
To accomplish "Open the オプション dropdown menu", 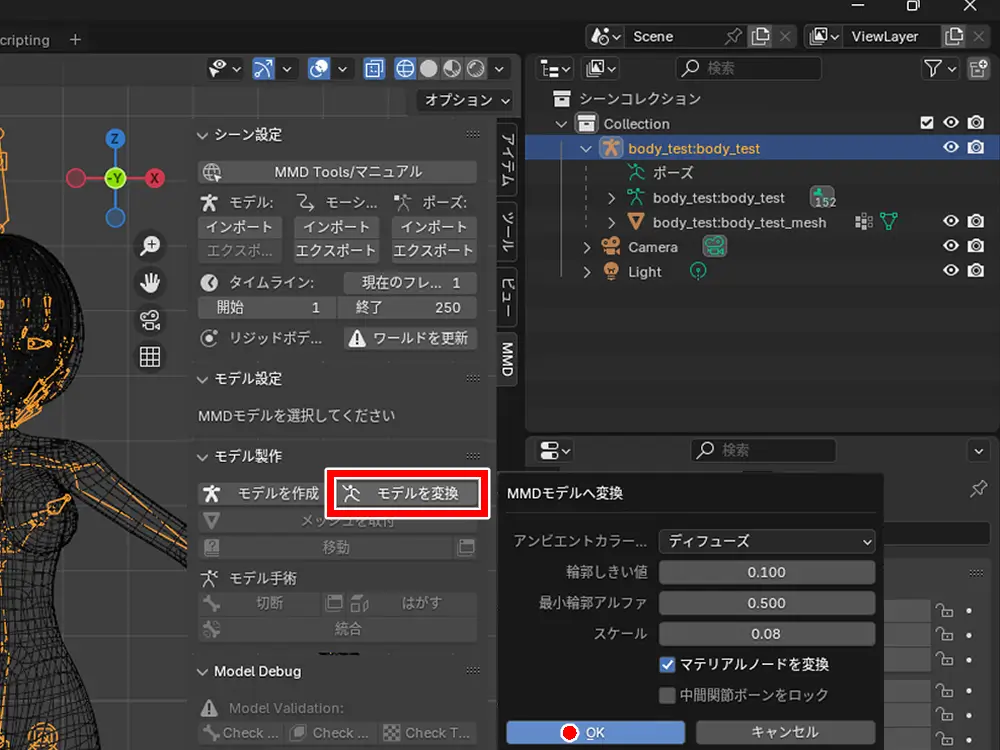I will click(x=466, y=100).
